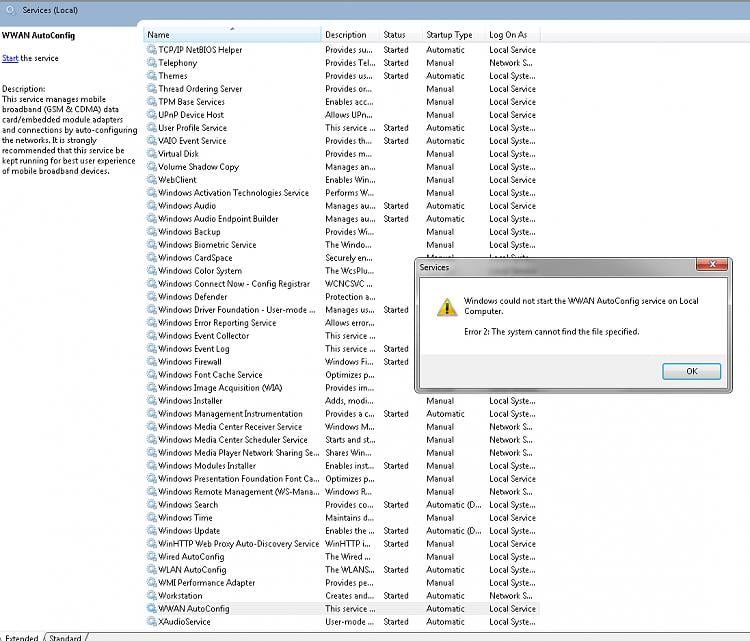Click the gear icon for Thread Ordering Server
750x641 pixels.
pos(152,88)
